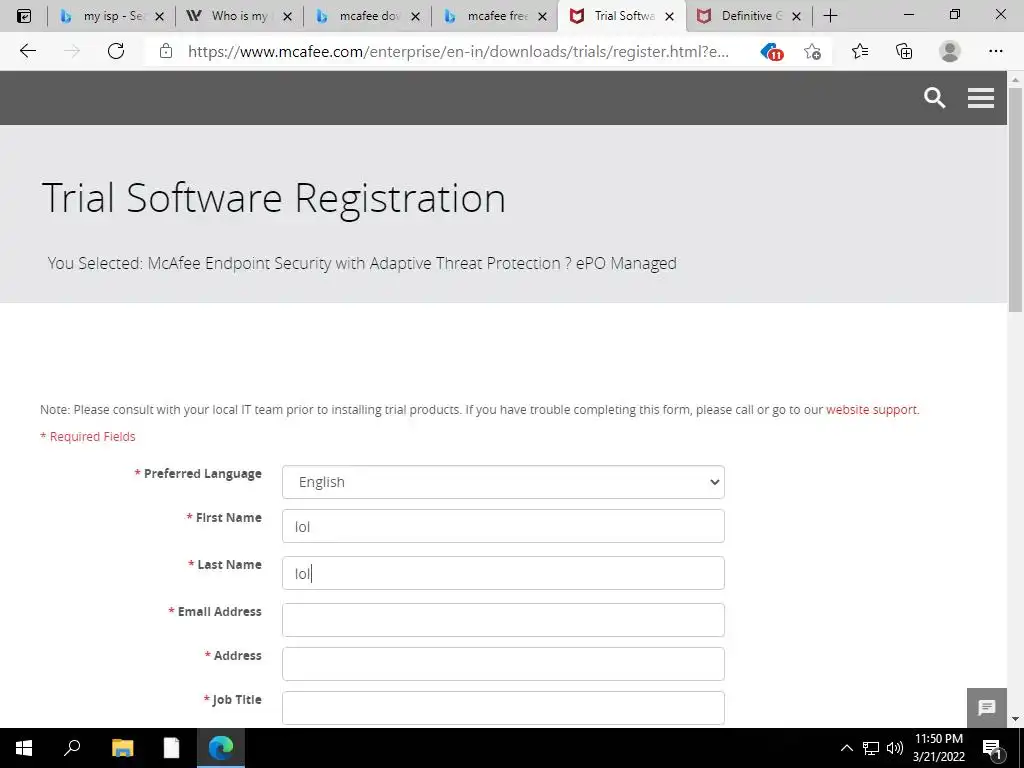Open the chat widget icon
1024x768 pixels.
[x=986, y=707]
